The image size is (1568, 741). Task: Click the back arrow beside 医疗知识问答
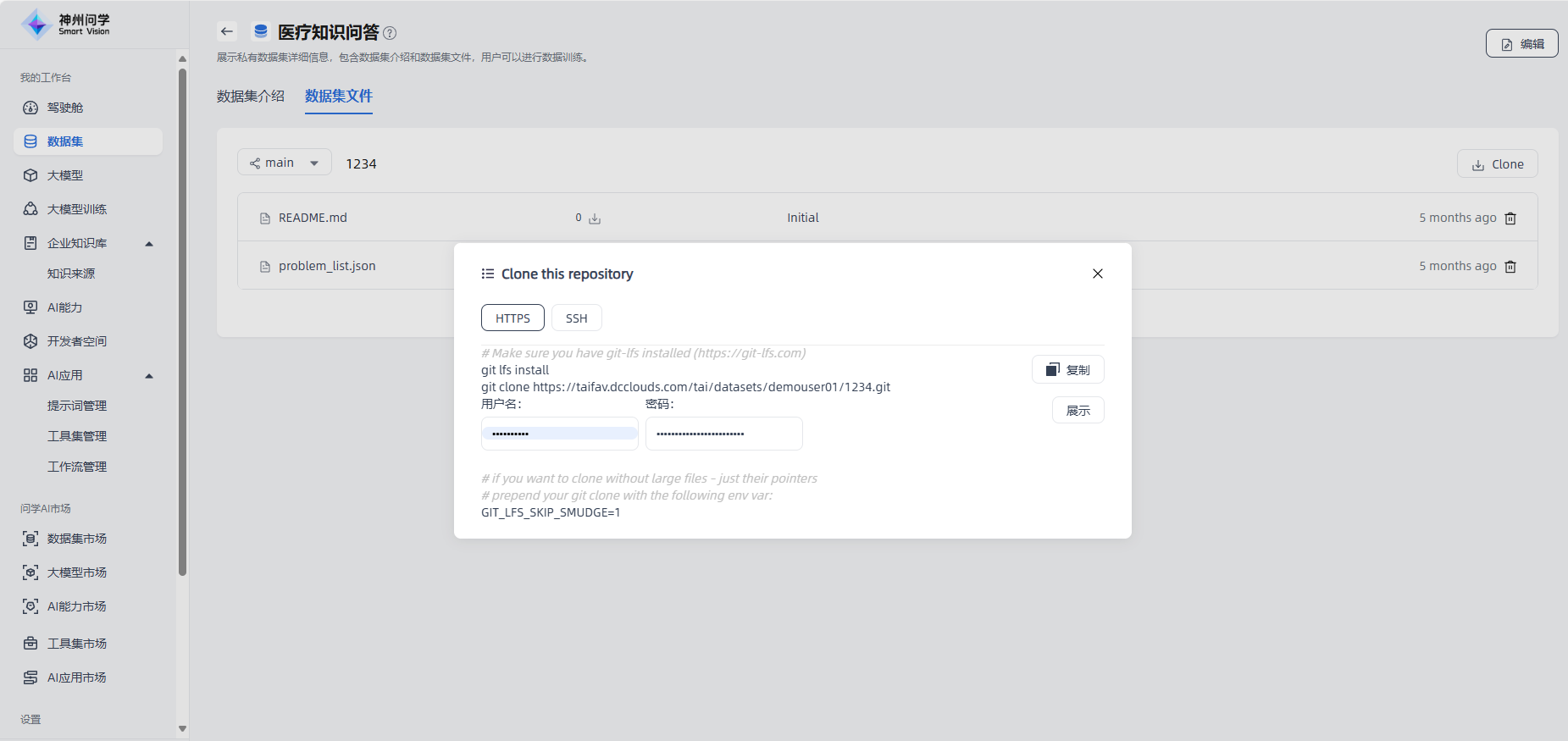(x=226, y=32)
